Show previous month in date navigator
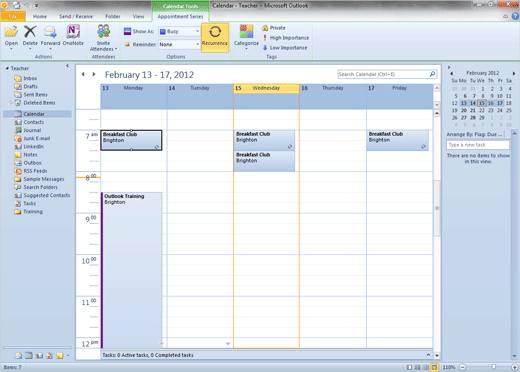520x372 pixels. pos(452,73)
